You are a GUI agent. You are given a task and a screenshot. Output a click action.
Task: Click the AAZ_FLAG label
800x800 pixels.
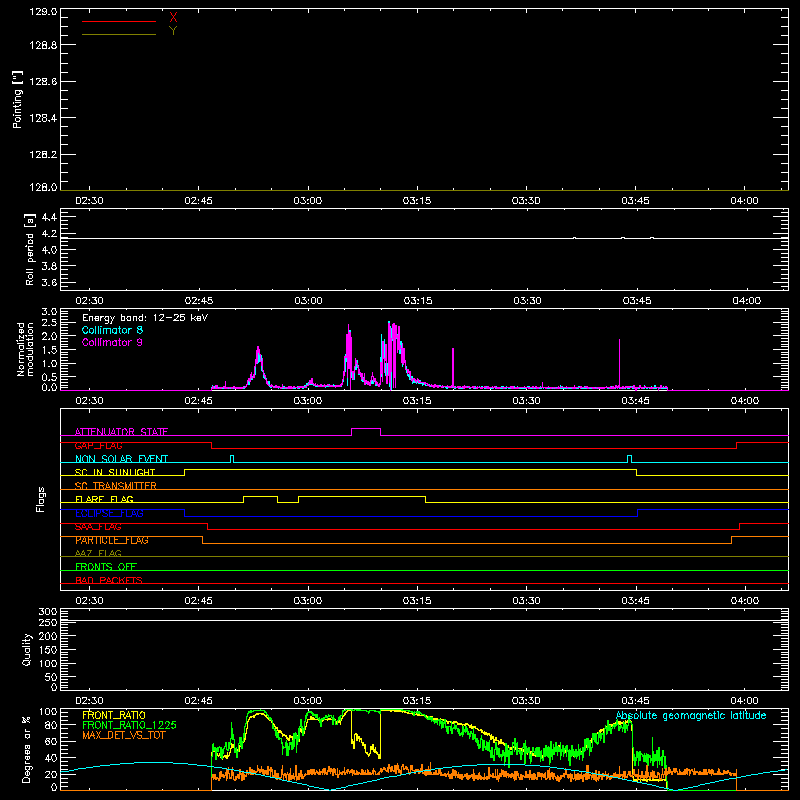coord(98,553)
